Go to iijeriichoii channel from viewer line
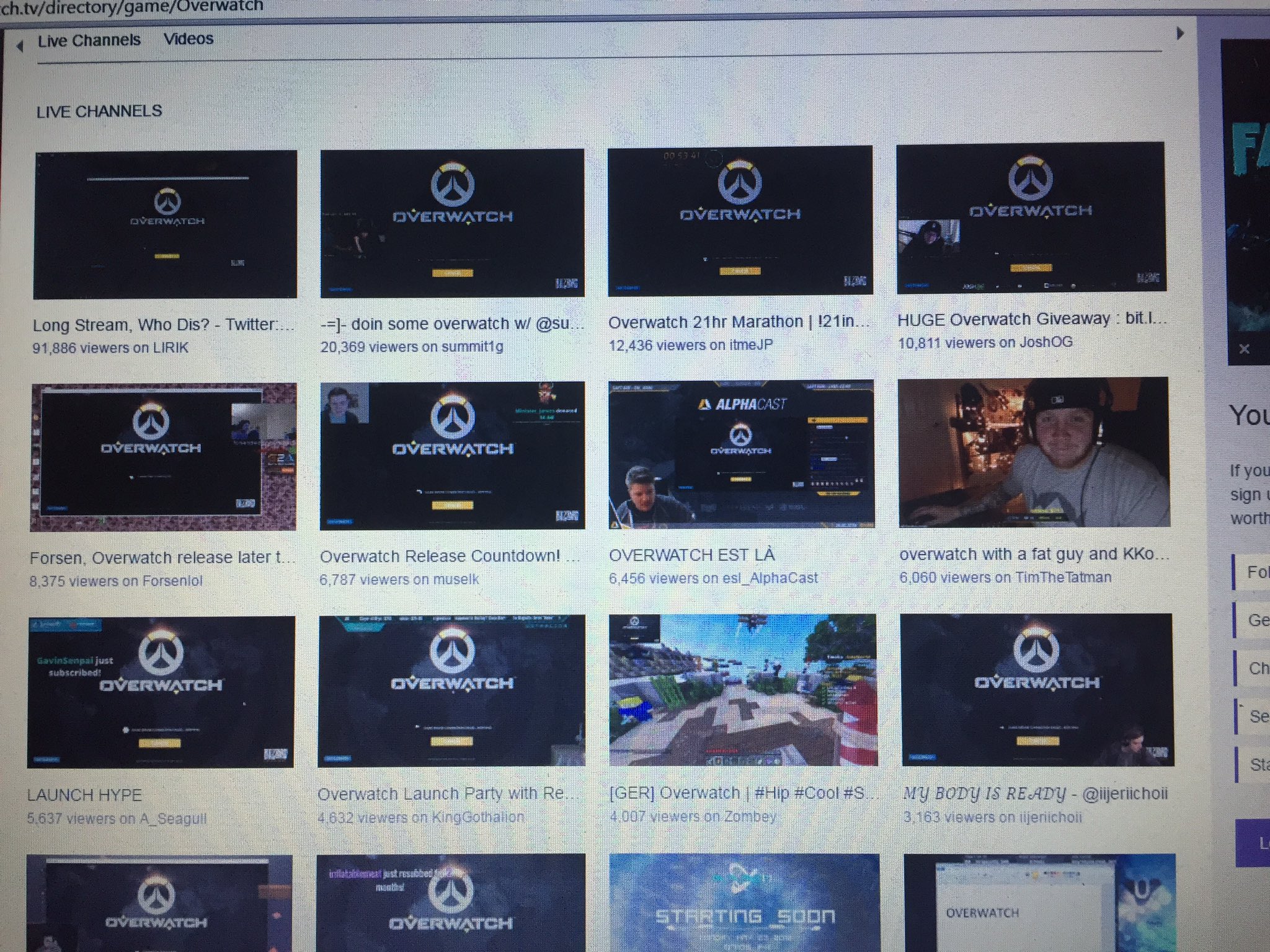This screenshot has width=1270, height=952. 992,817
